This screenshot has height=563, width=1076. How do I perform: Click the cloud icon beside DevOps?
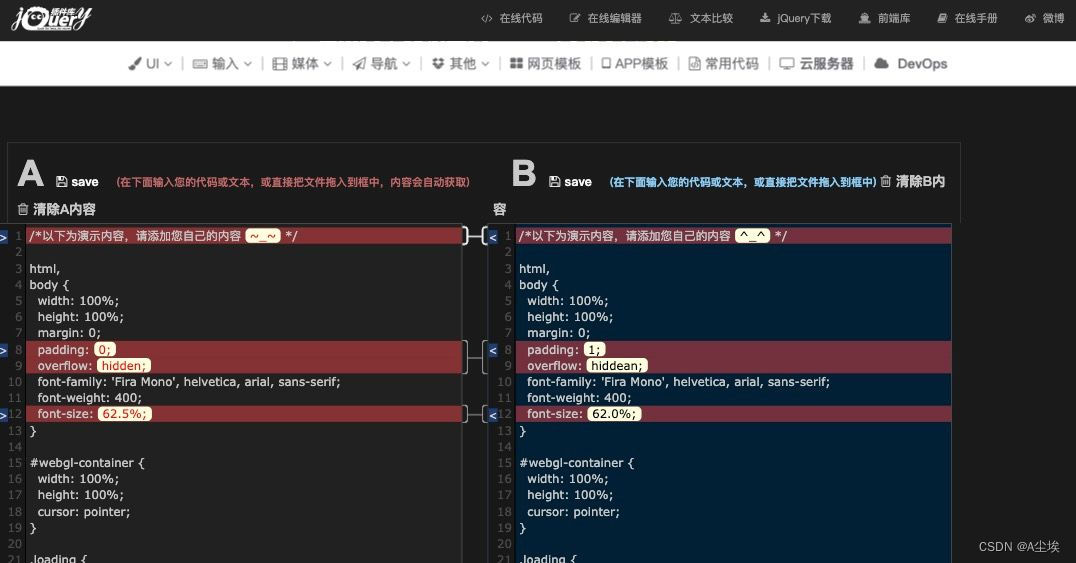click(881, 64)
